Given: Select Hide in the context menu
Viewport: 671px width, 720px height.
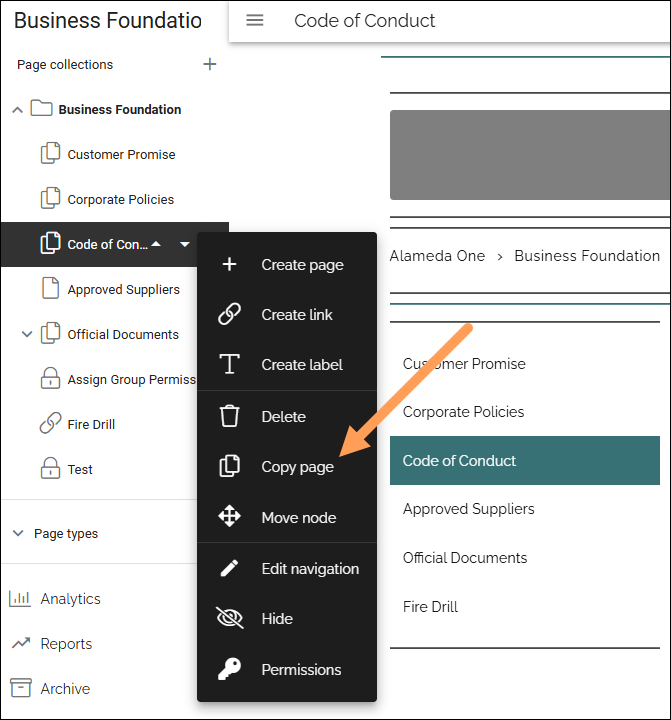Looking at the screenshot, I should coord(287,619).
